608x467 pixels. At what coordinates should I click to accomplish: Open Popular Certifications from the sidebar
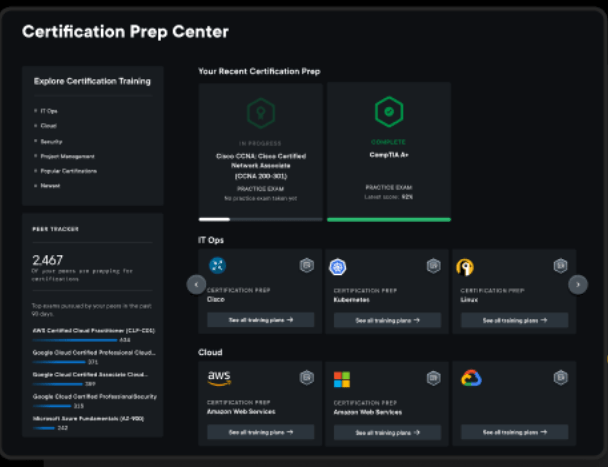pos(69,171)
